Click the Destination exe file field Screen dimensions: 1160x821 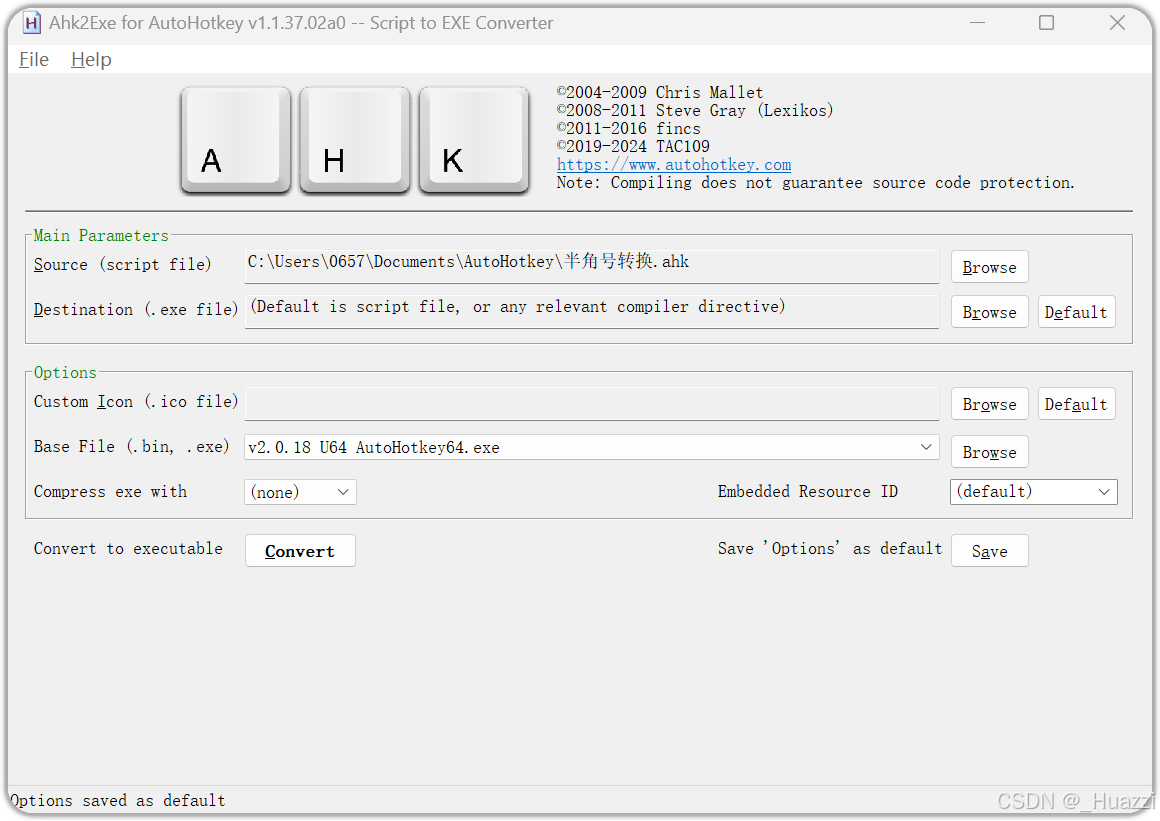point(592,311)
